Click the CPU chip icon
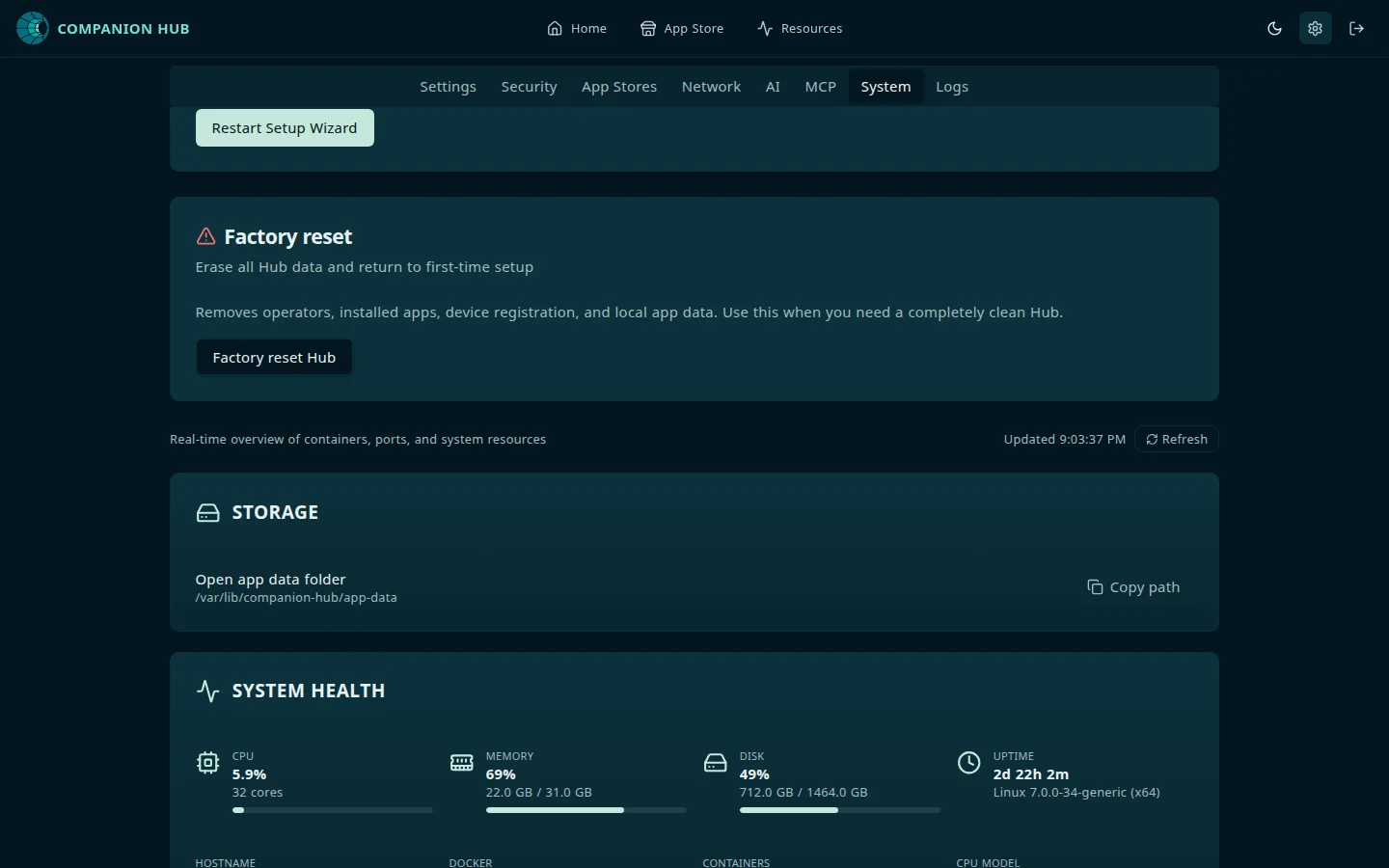Screen dimensions: 1389x868 [x=207, y=763]
